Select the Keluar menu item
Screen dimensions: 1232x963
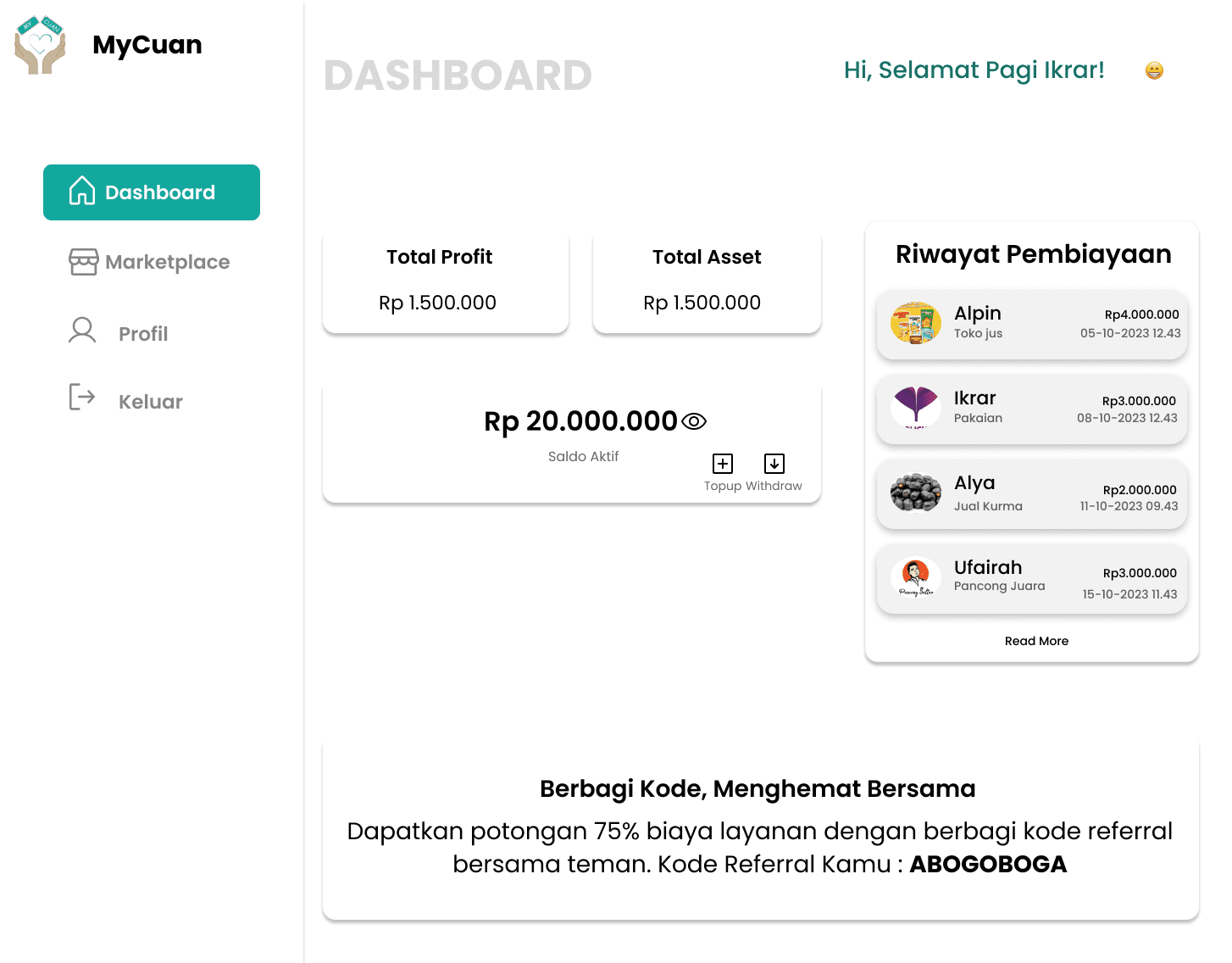pyautogui.click(x=152, y=401)
